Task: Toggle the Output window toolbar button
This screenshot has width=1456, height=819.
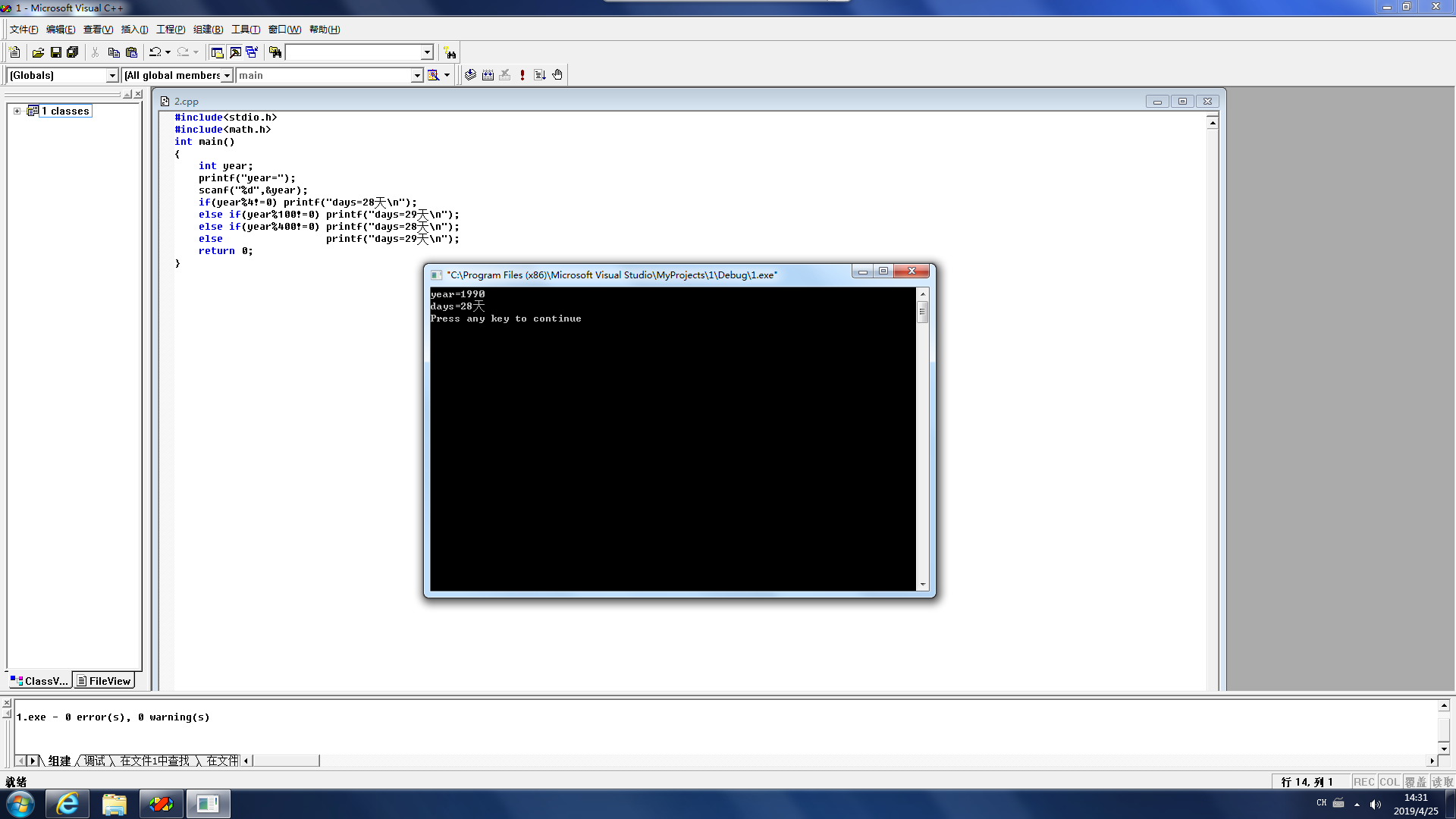Action: pos(235,52)
